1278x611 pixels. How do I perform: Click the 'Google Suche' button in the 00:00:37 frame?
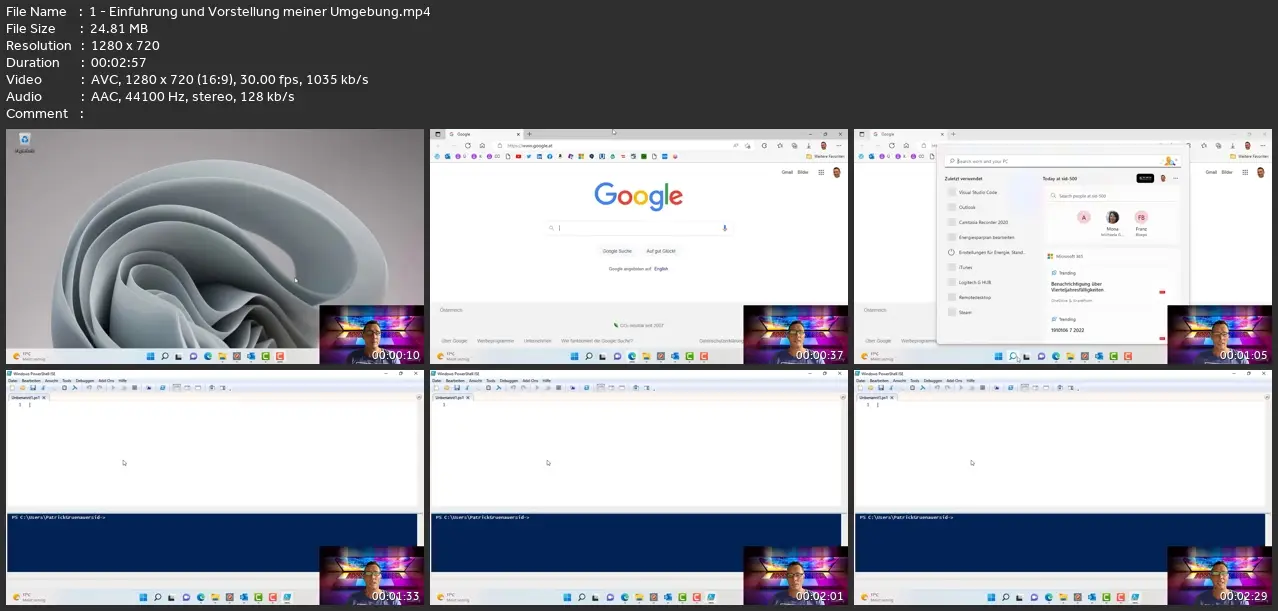pyautogui.click(x=617, y=251)
